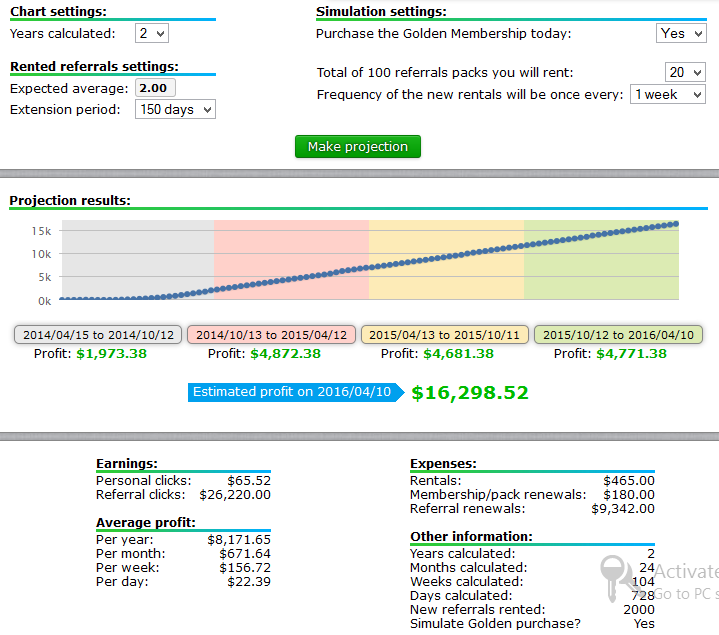719x635 pixels.
Task: Click the New referrals rented value 2000
Action: point(639,610)
